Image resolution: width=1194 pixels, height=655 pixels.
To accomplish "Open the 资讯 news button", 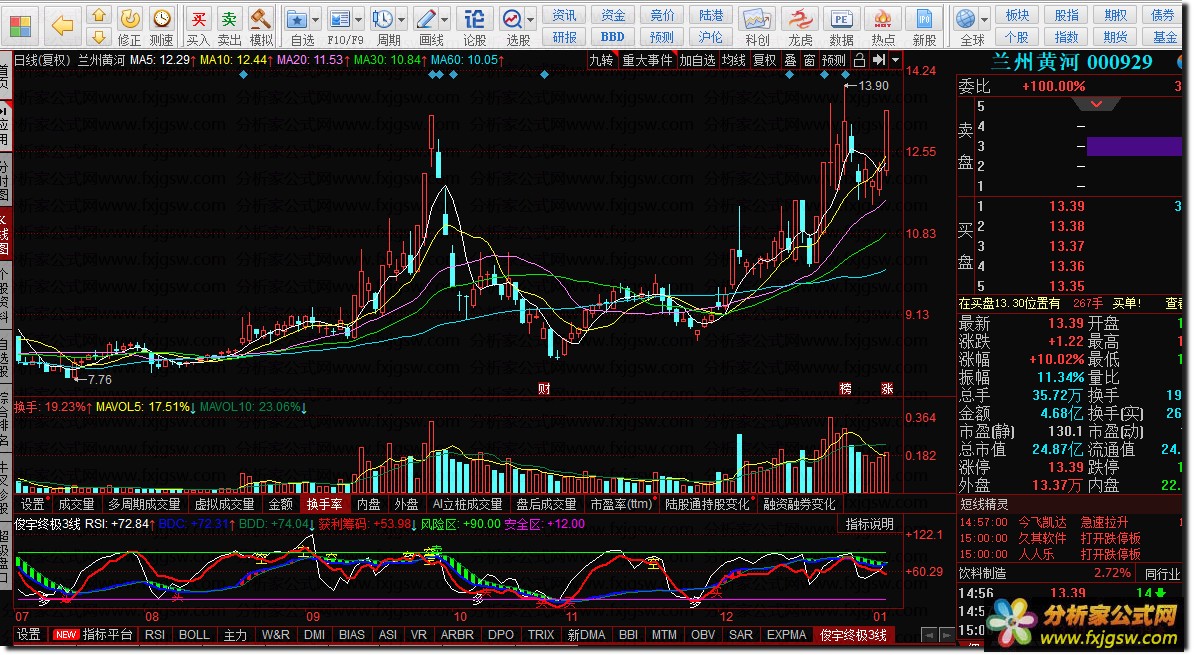I will [564, 15].
